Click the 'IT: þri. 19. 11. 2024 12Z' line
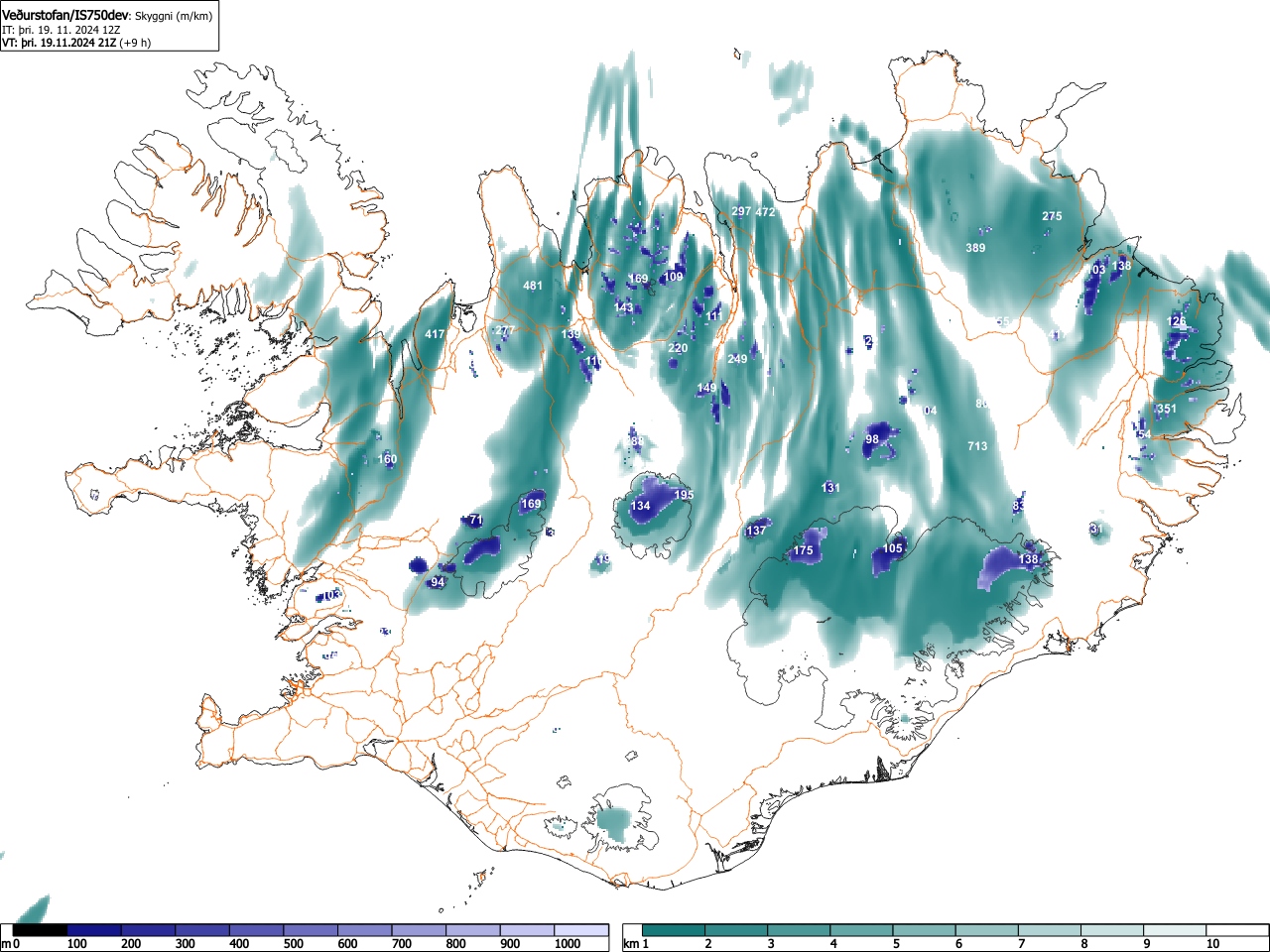The height and width of the screenshot is (952, 1270). (62, 30)
